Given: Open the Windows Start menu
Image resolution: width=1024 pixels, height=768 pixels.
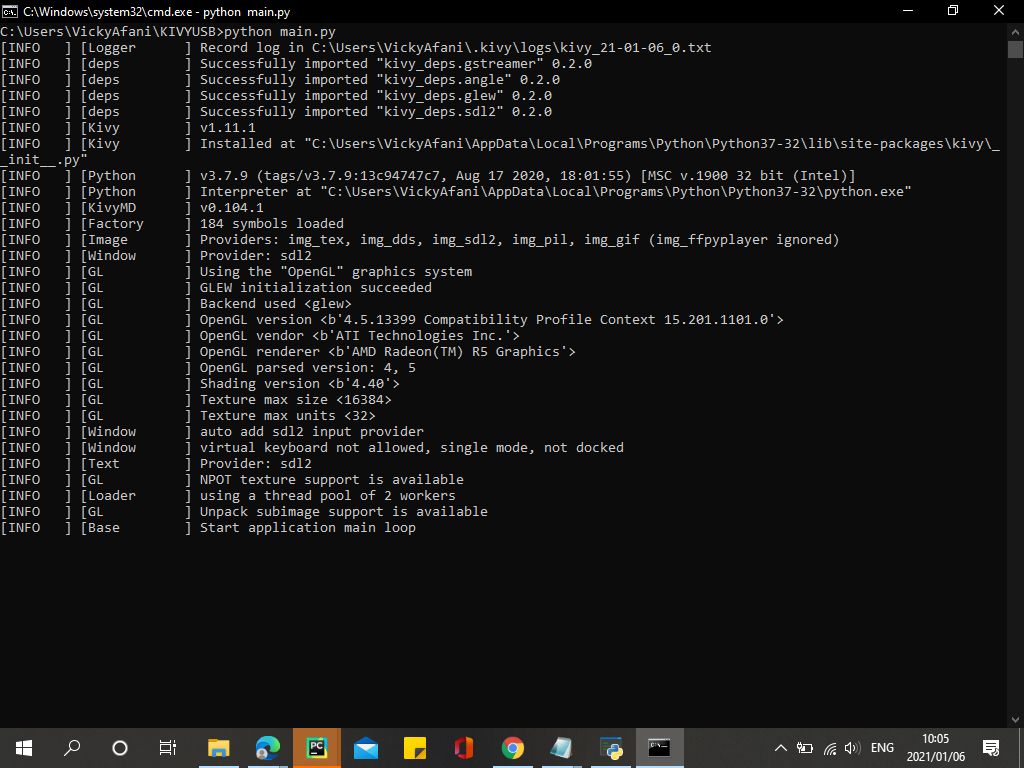Looking at the screenshot, I should pos(24,748).
